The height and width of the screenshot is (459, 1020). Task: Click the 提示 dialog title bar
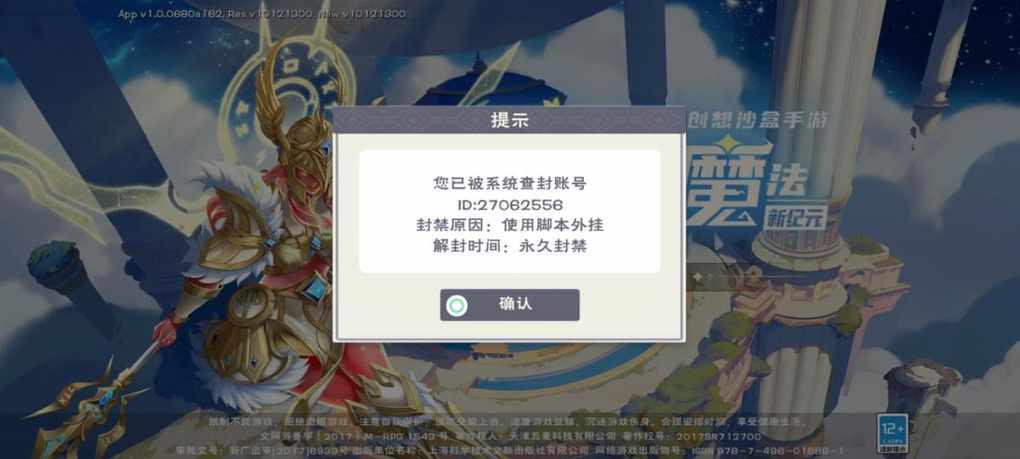click(509, 120)
